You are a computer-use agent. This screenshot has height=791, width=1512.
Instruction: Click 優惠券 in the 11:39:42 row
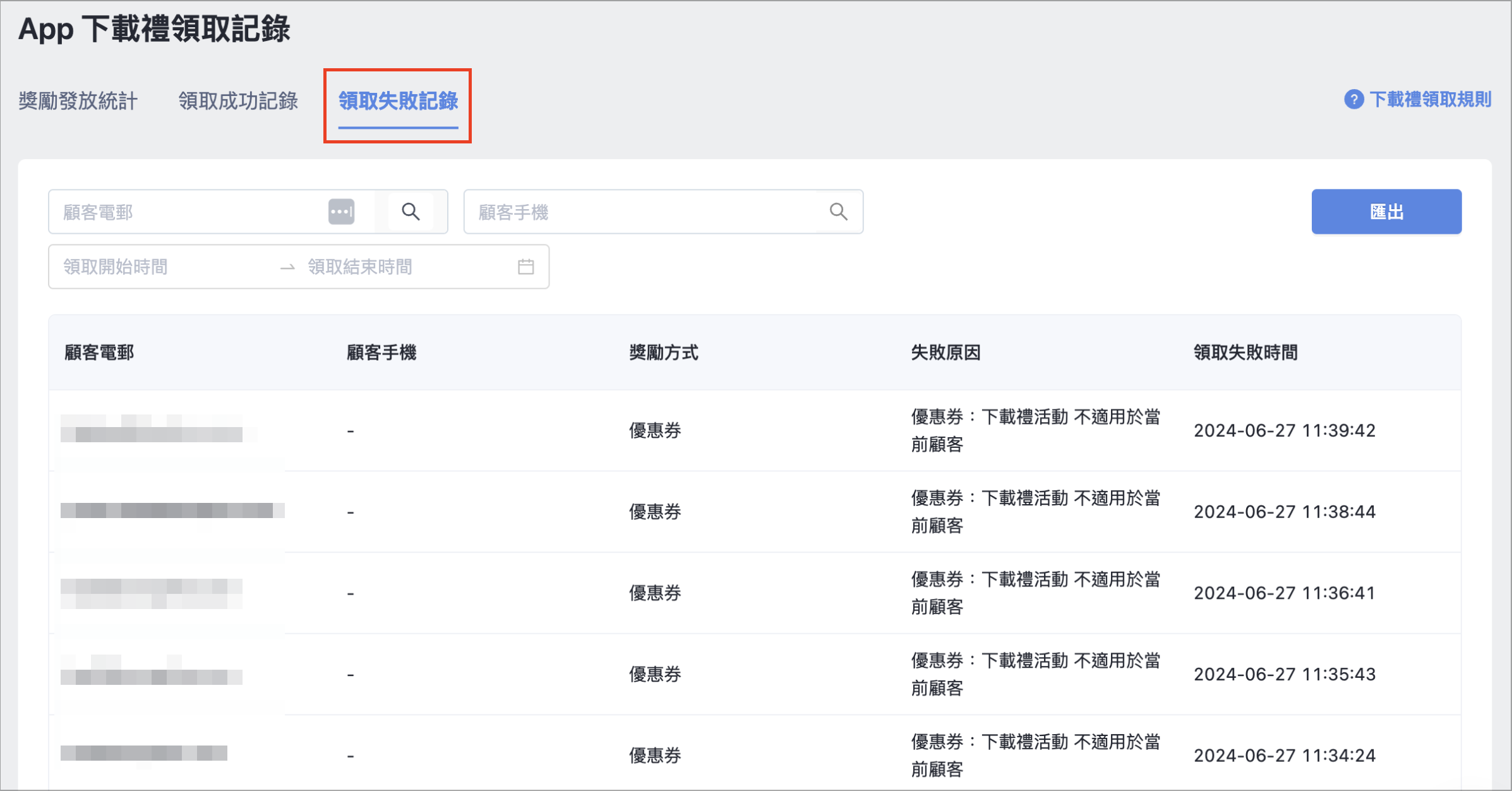tap(655, 431)
